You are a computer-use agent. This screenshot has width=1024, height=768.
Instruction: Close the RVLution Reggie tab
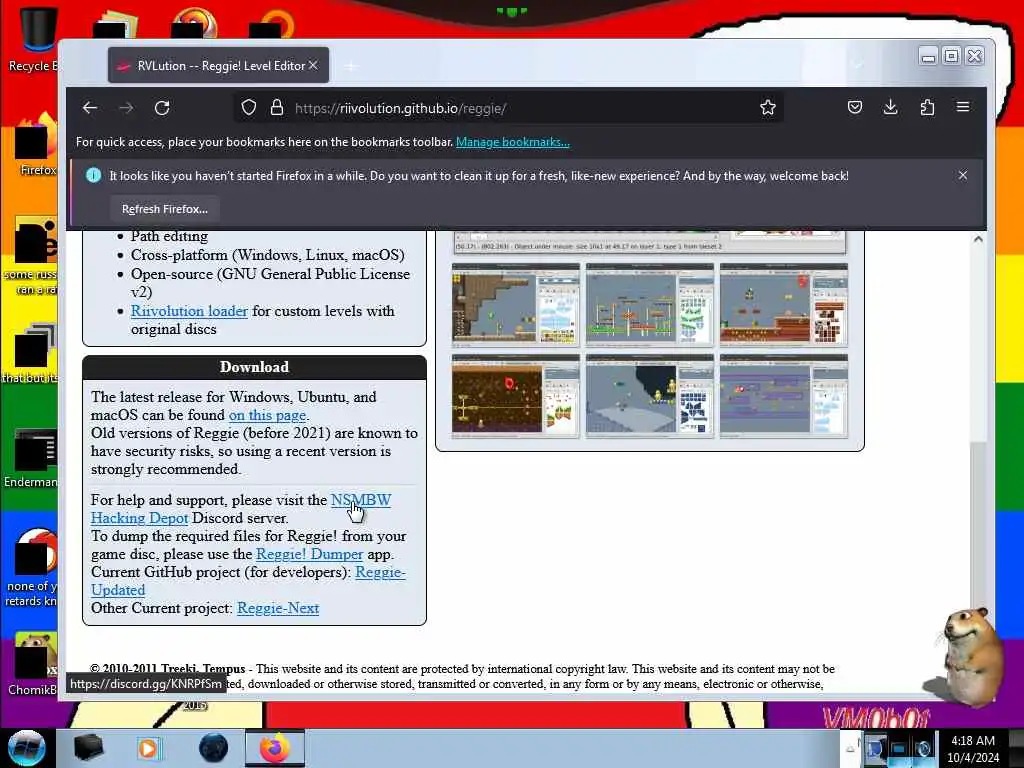(313, 65)
